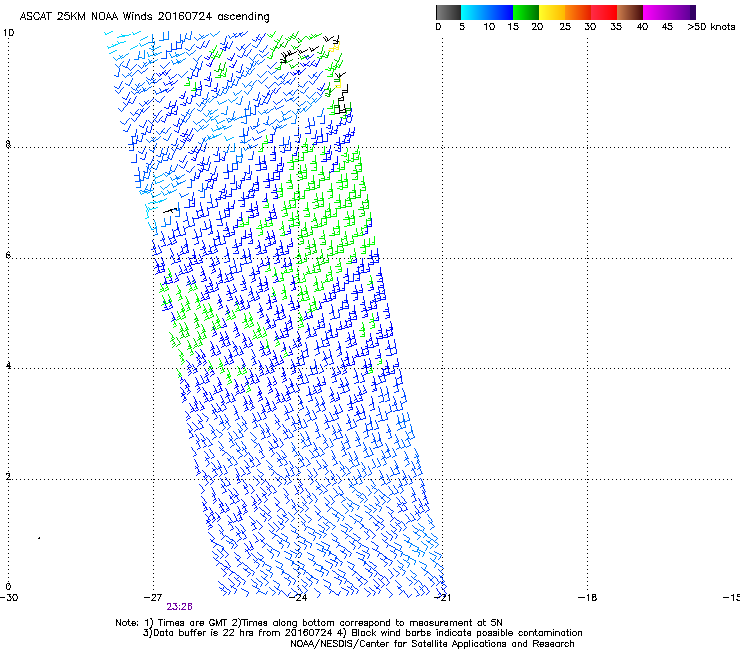Viewport: 740px width, 650px height.
Task: Click latitude label '4' on the left axis
Action: 8,365
